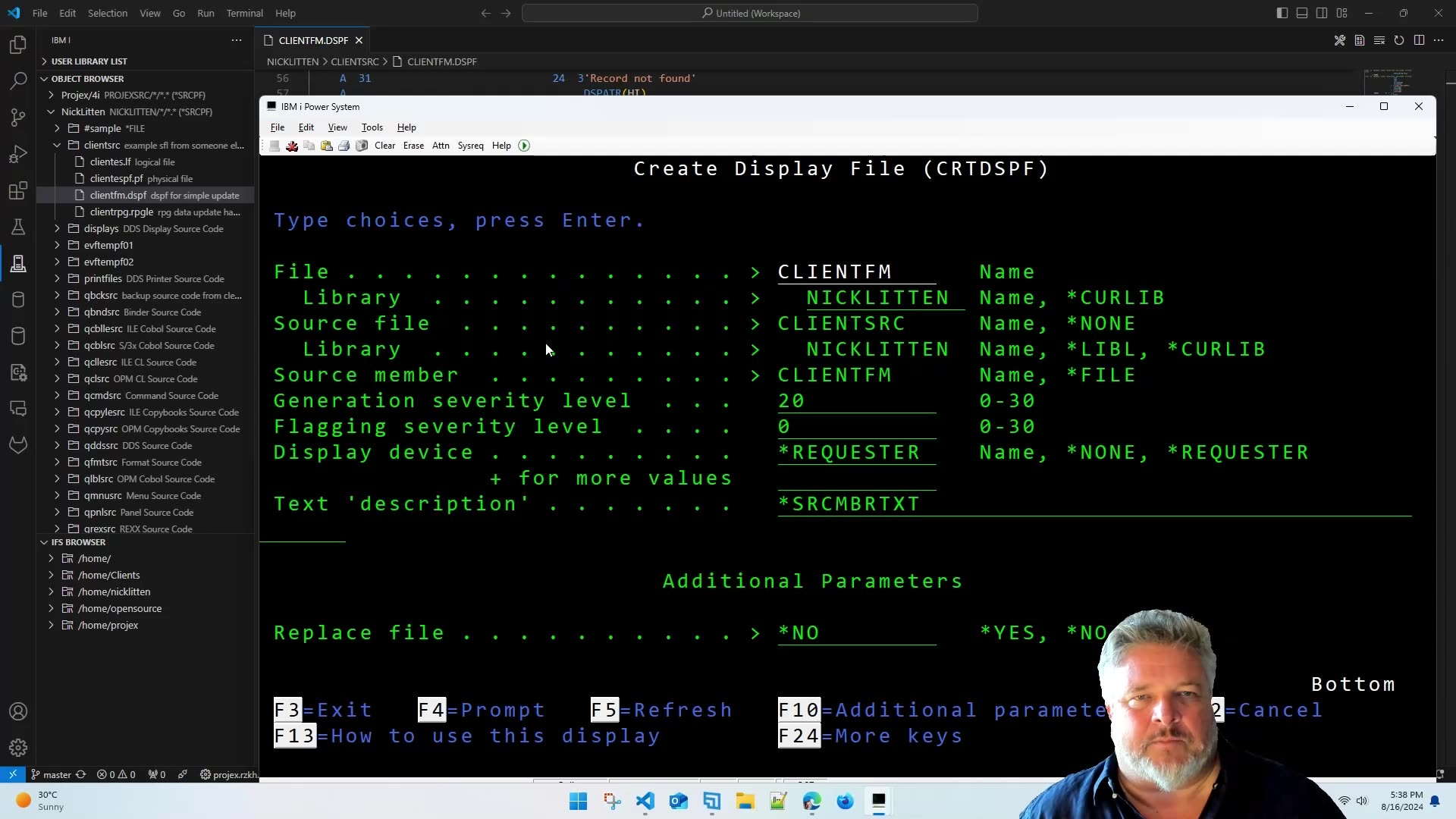Click the Erase button in the emulator
This screenshot has height=819, width=1456.
tap(413, 146)
